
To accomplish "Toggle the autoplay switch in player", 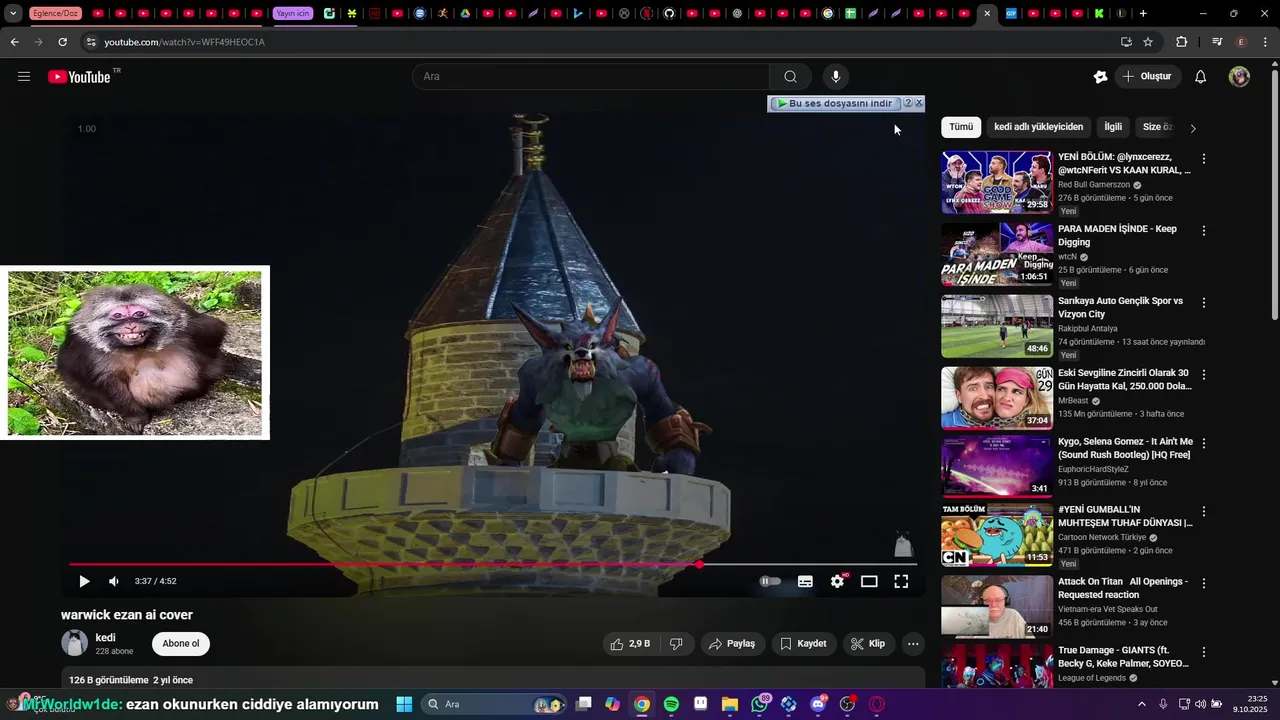I will pos(770,581).
